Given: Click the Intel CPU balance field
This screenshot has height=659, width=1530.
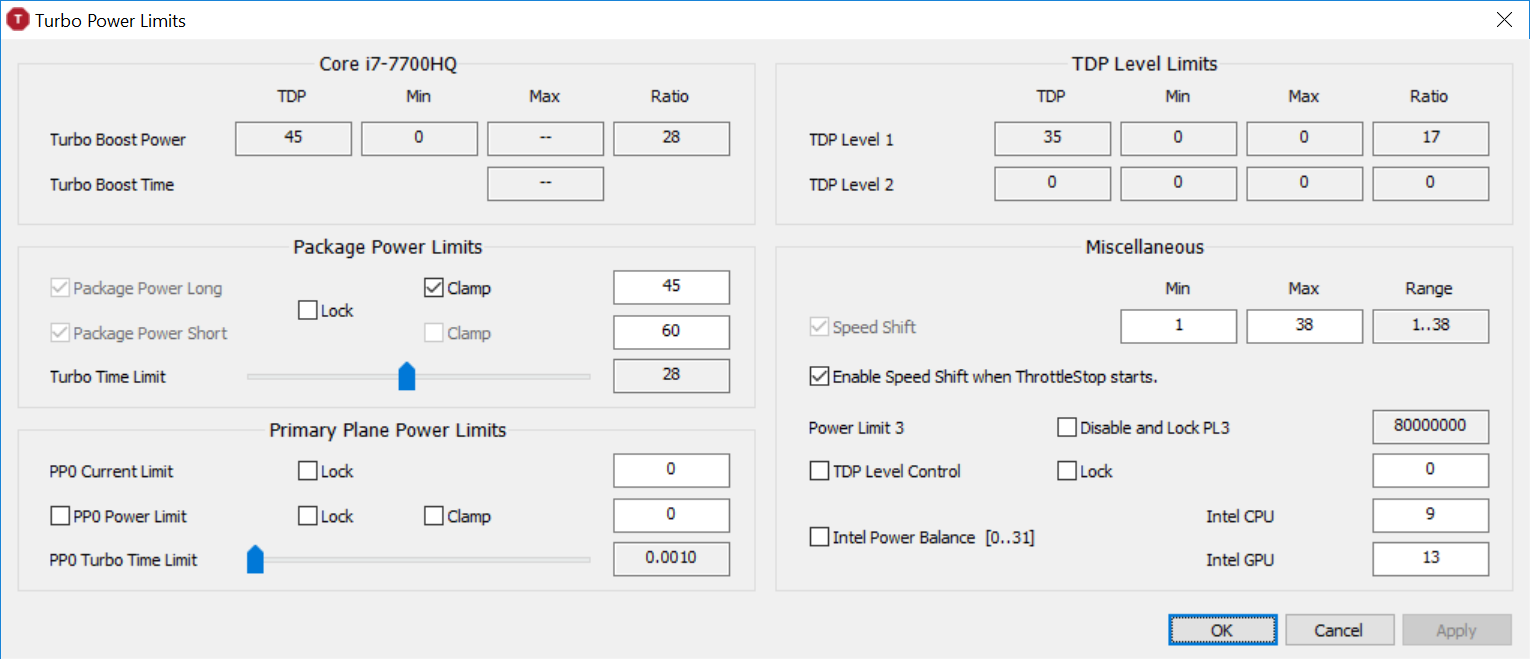Looking at the screenshot, I should 1430,515.
